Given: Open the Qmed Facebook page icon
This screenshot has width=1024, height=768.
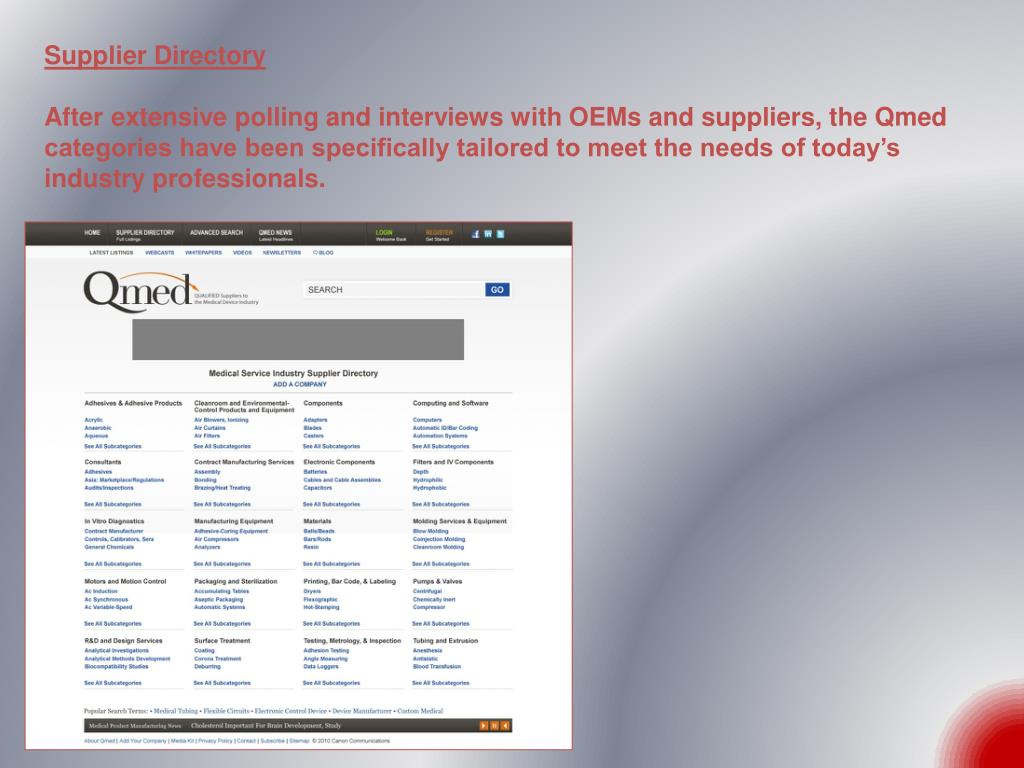Looking at the screenshot, I should 475,234.
